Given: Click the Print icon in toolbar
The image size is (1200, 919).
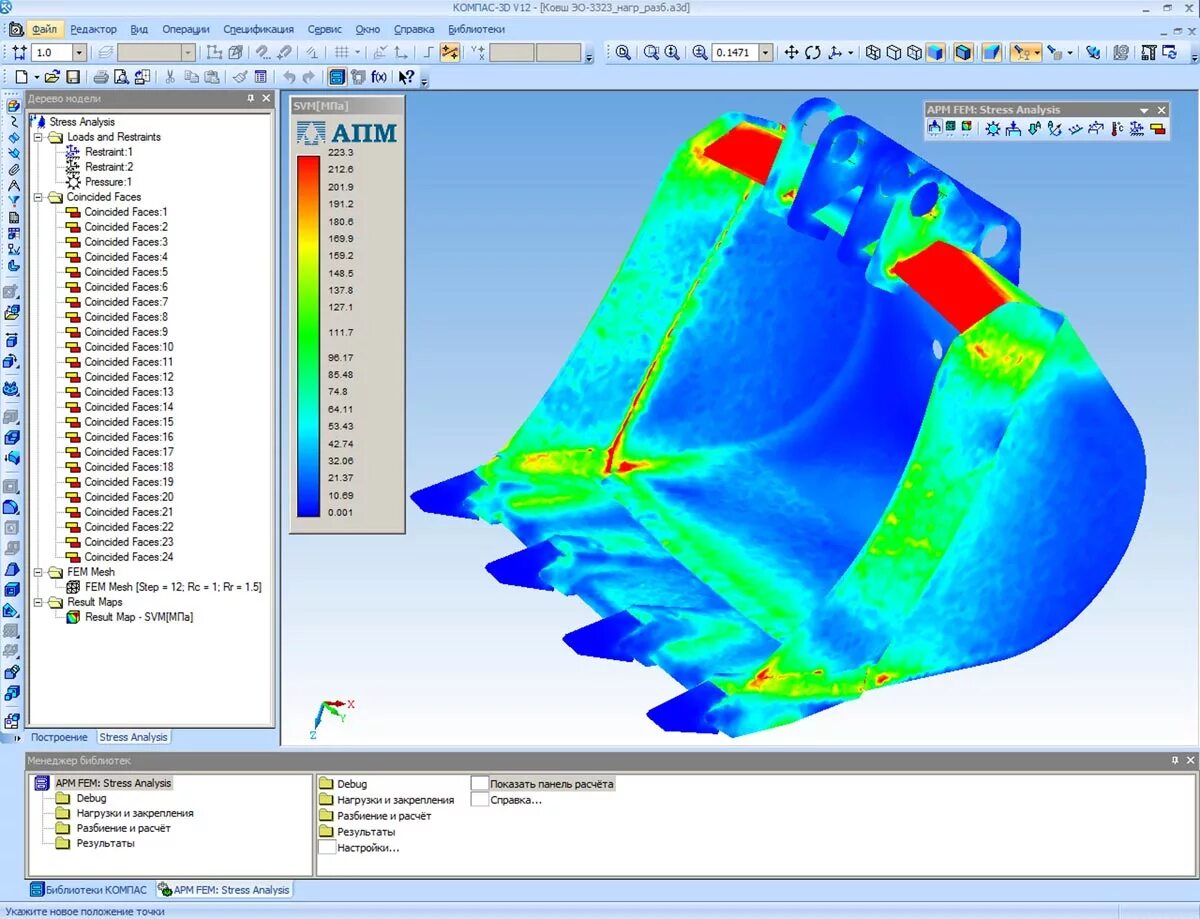Looking at the screenshot, I should click(x=100, y=76).
